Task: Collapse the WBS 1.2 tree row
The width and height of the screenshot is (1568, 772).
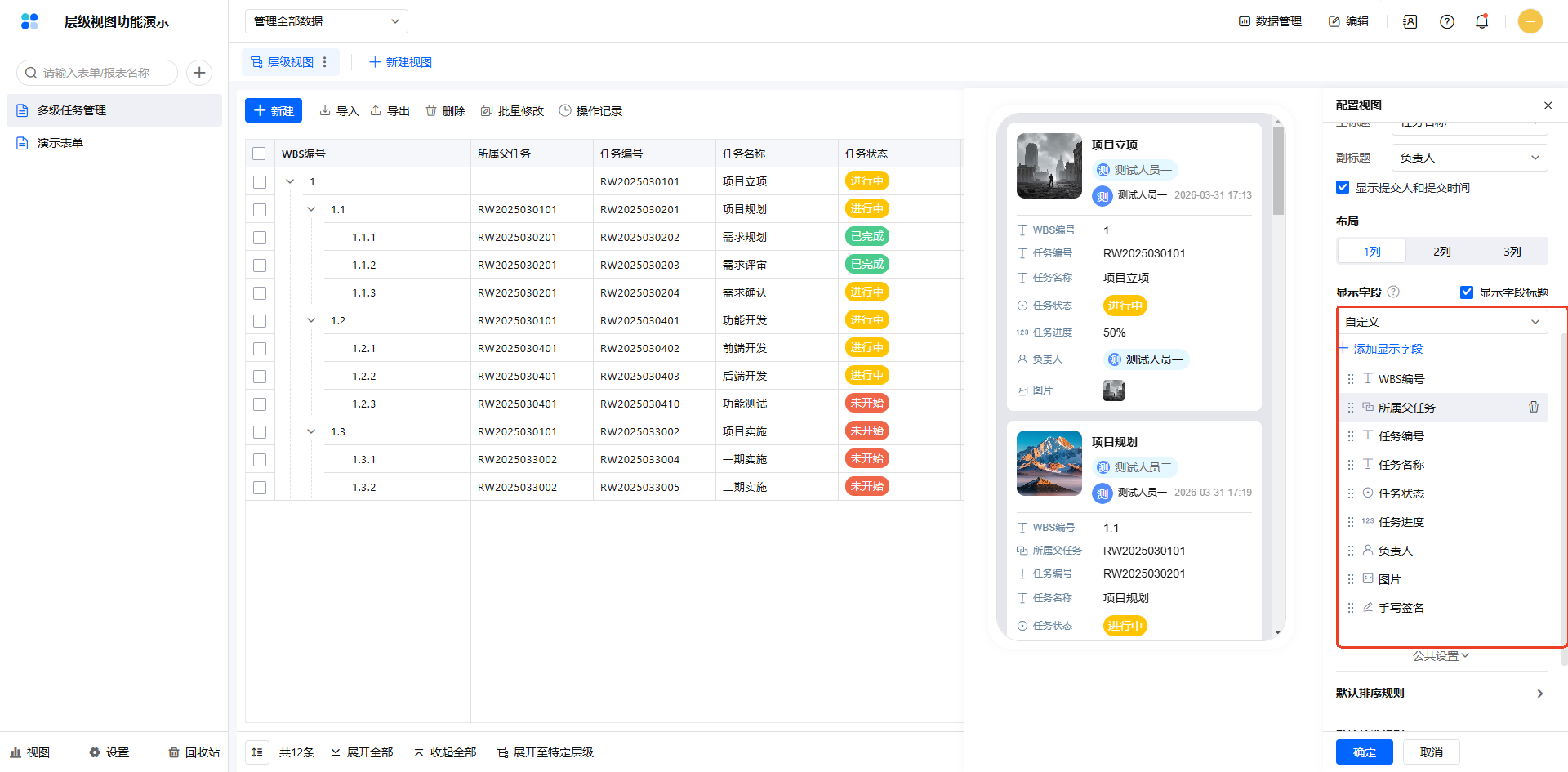Action: pyautogui.click(x=311, y=321)
